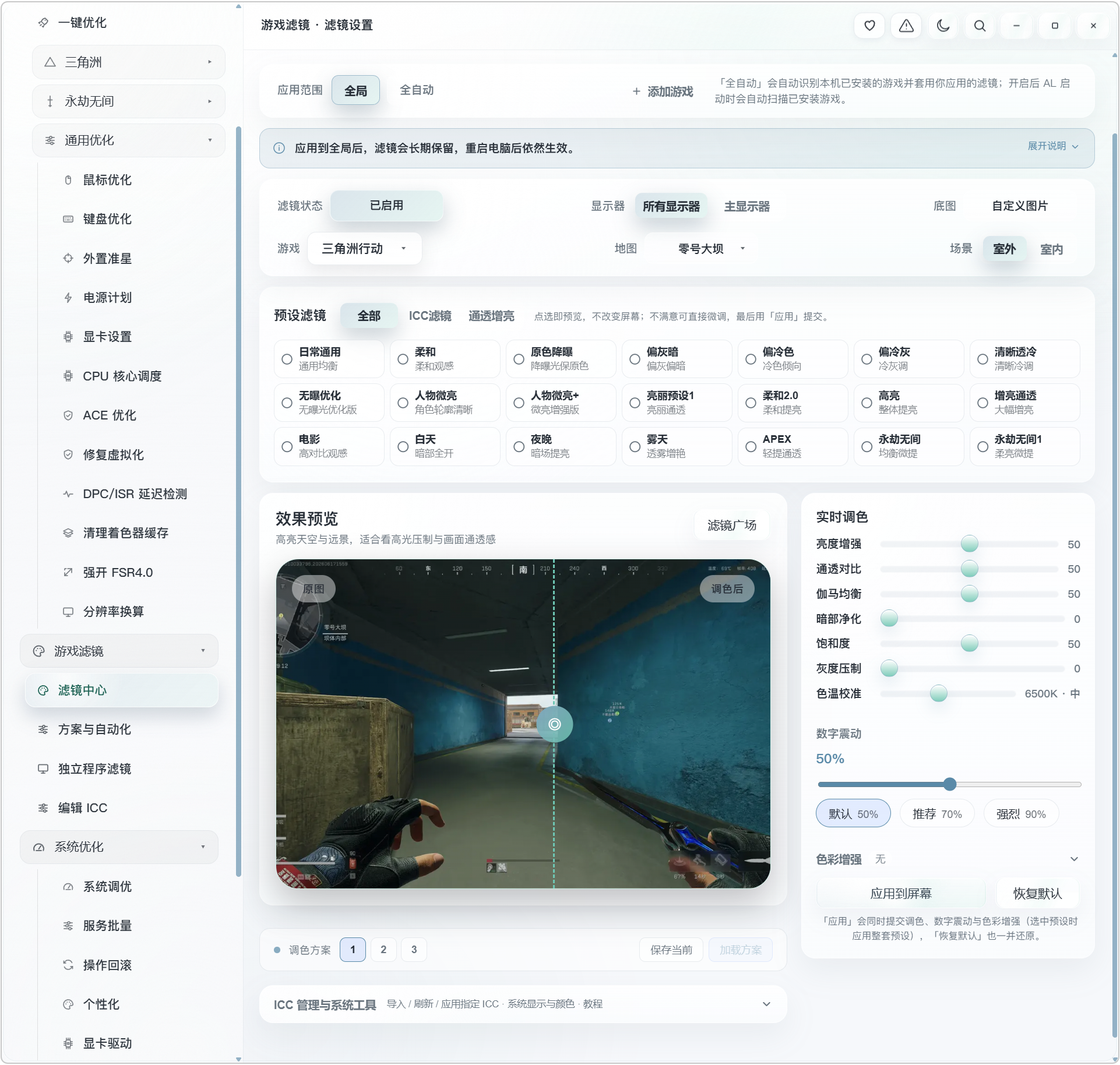The height and width of the screenshot is (1065, 1120).
Task: Click the 清理着色器缓存 layers icon
Action: pos(68,533)
